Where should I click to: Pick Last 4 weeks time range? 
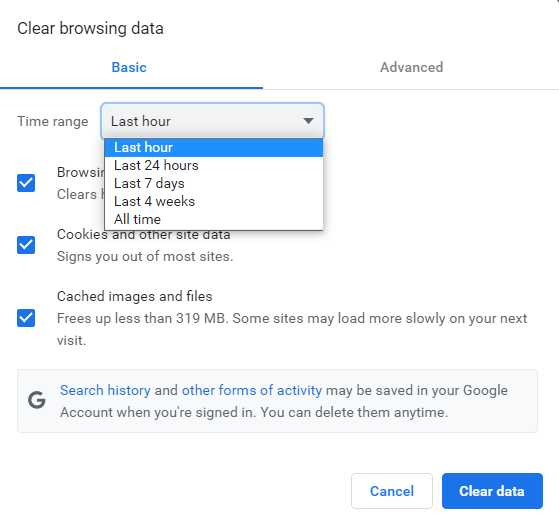coord(214,201)
